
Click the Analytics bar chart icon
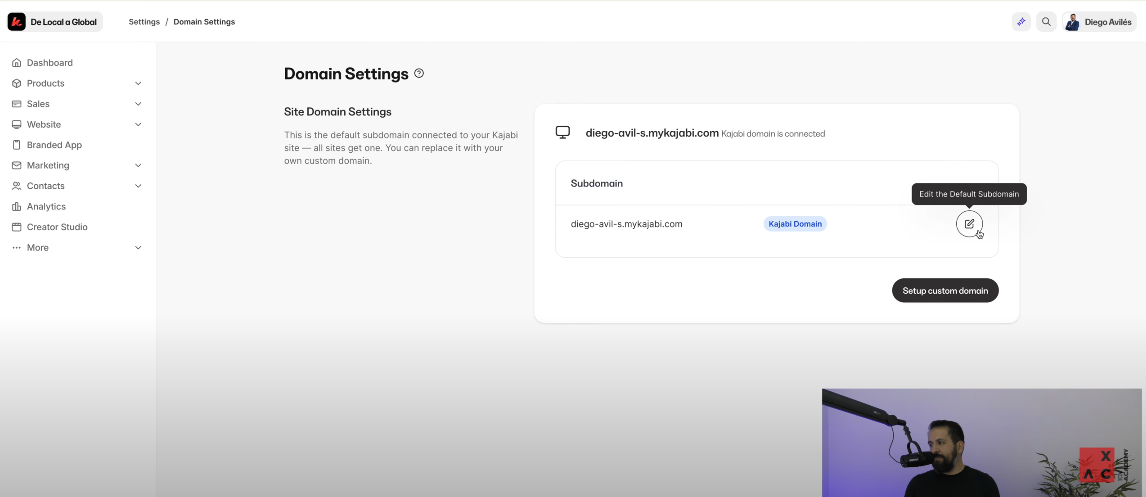tap(17, 206)
